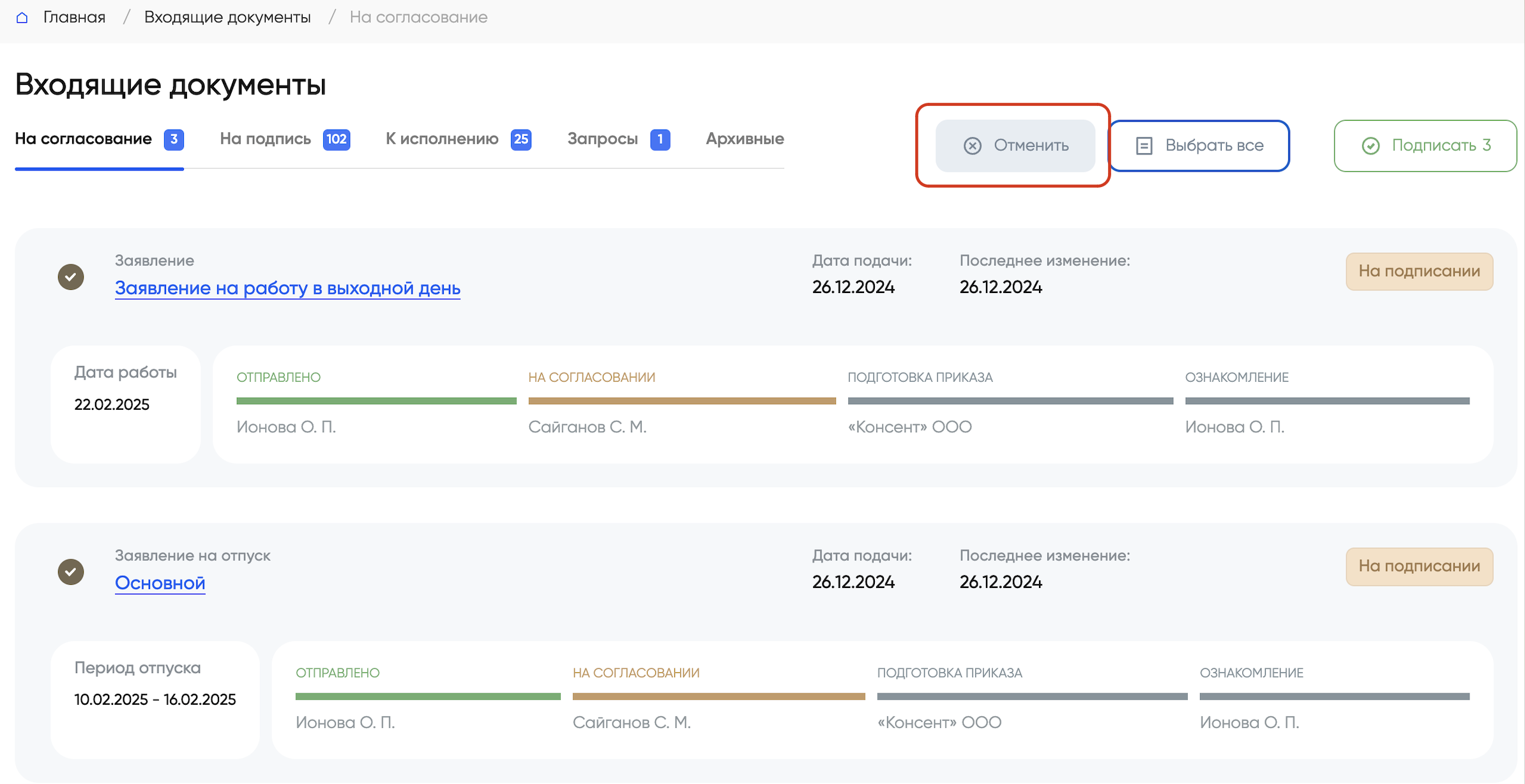Open Входящие документы breadcrumb link

click(x=227, y=17)
